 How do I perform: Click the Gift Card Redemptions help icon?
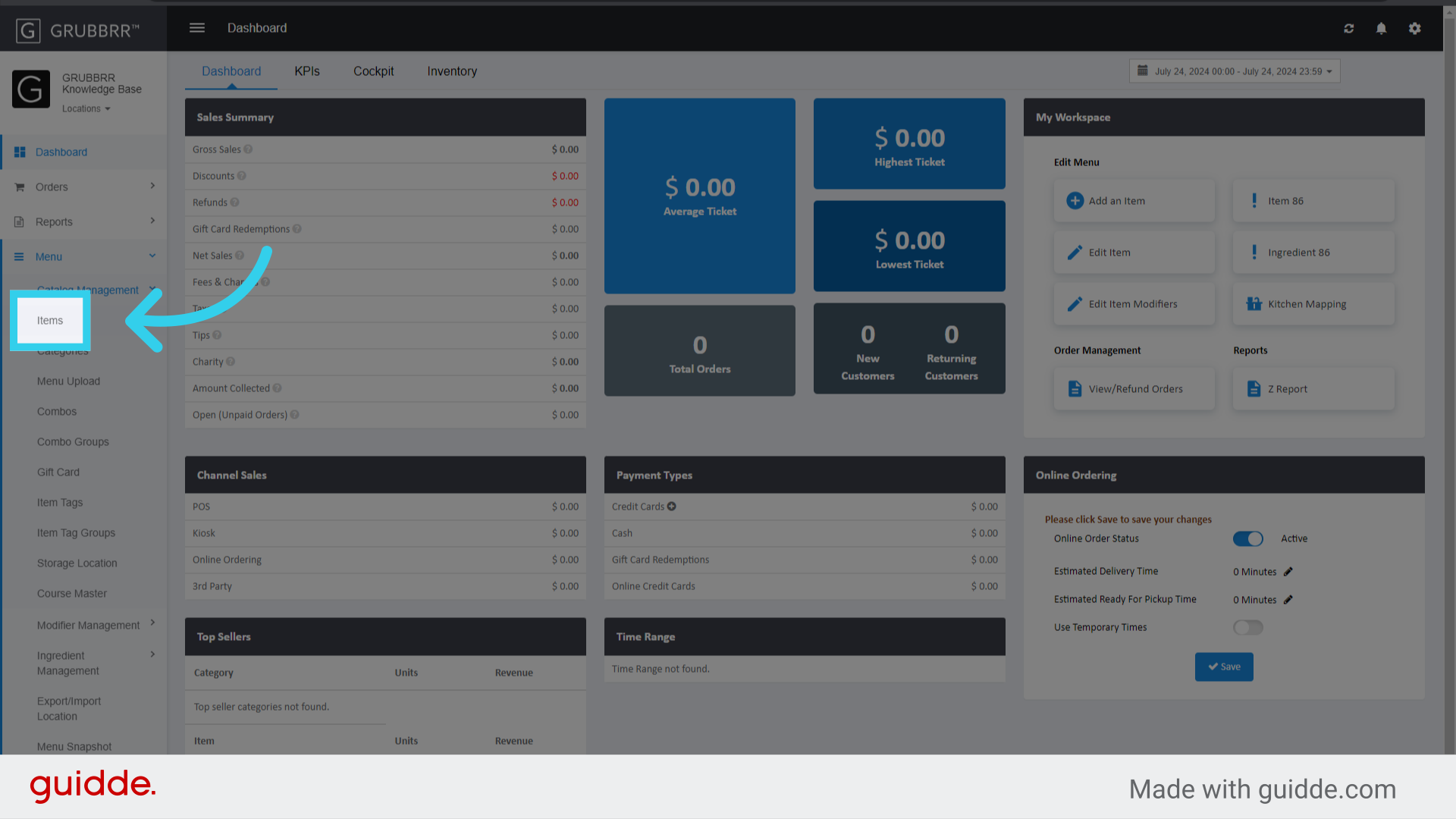297,229
